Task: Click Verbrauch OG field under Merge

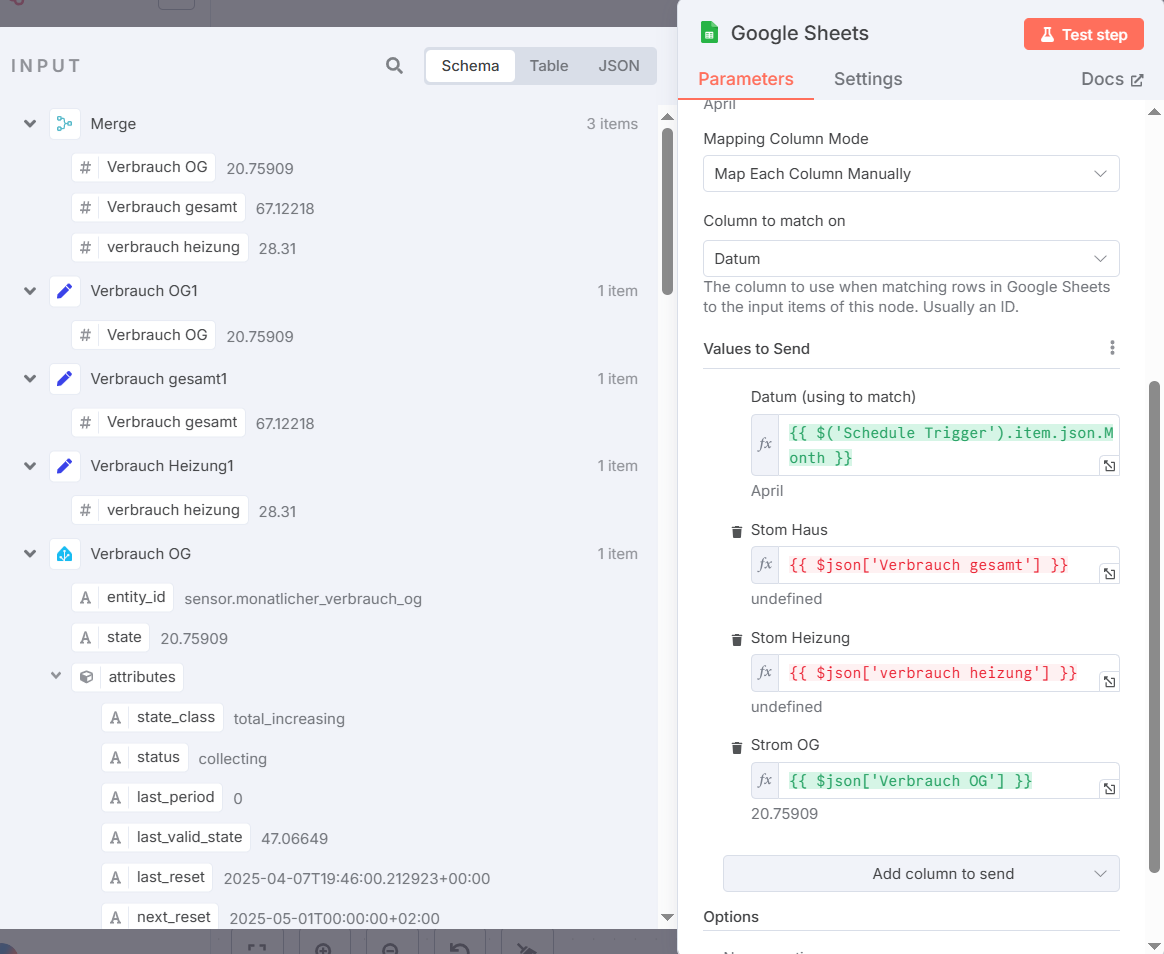Action: click(144, 168)
